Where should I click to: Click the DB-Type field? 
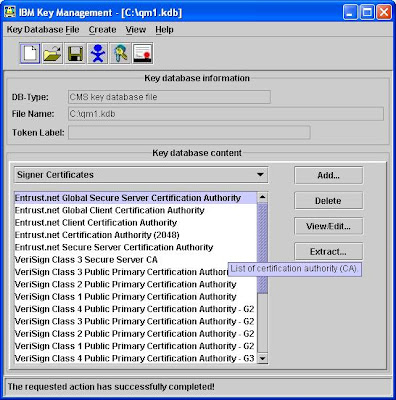tap(169, 97)
